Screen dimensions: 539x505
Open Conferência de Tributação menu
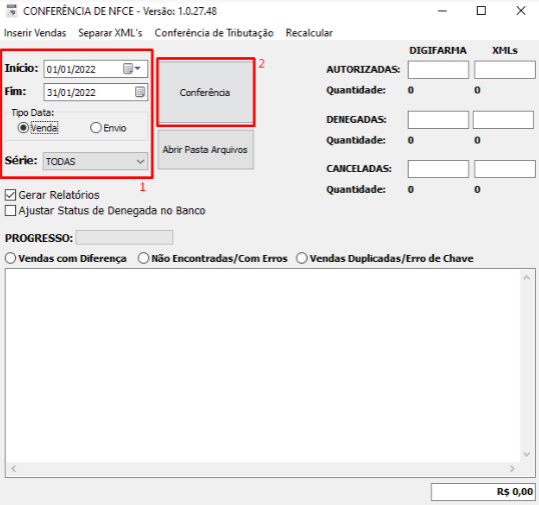pos(214,33)
